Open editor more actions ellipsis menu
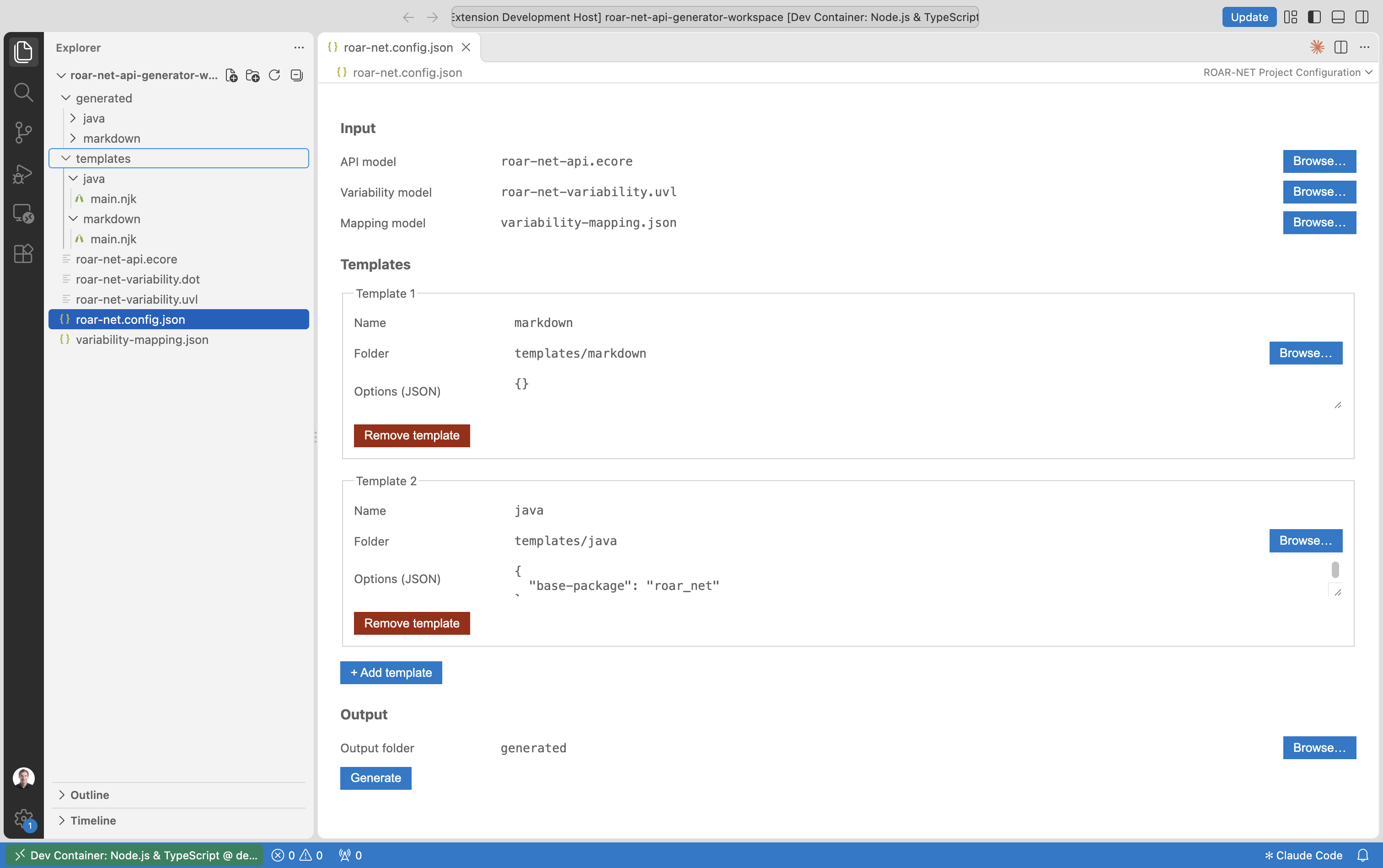 (1365, 47)
